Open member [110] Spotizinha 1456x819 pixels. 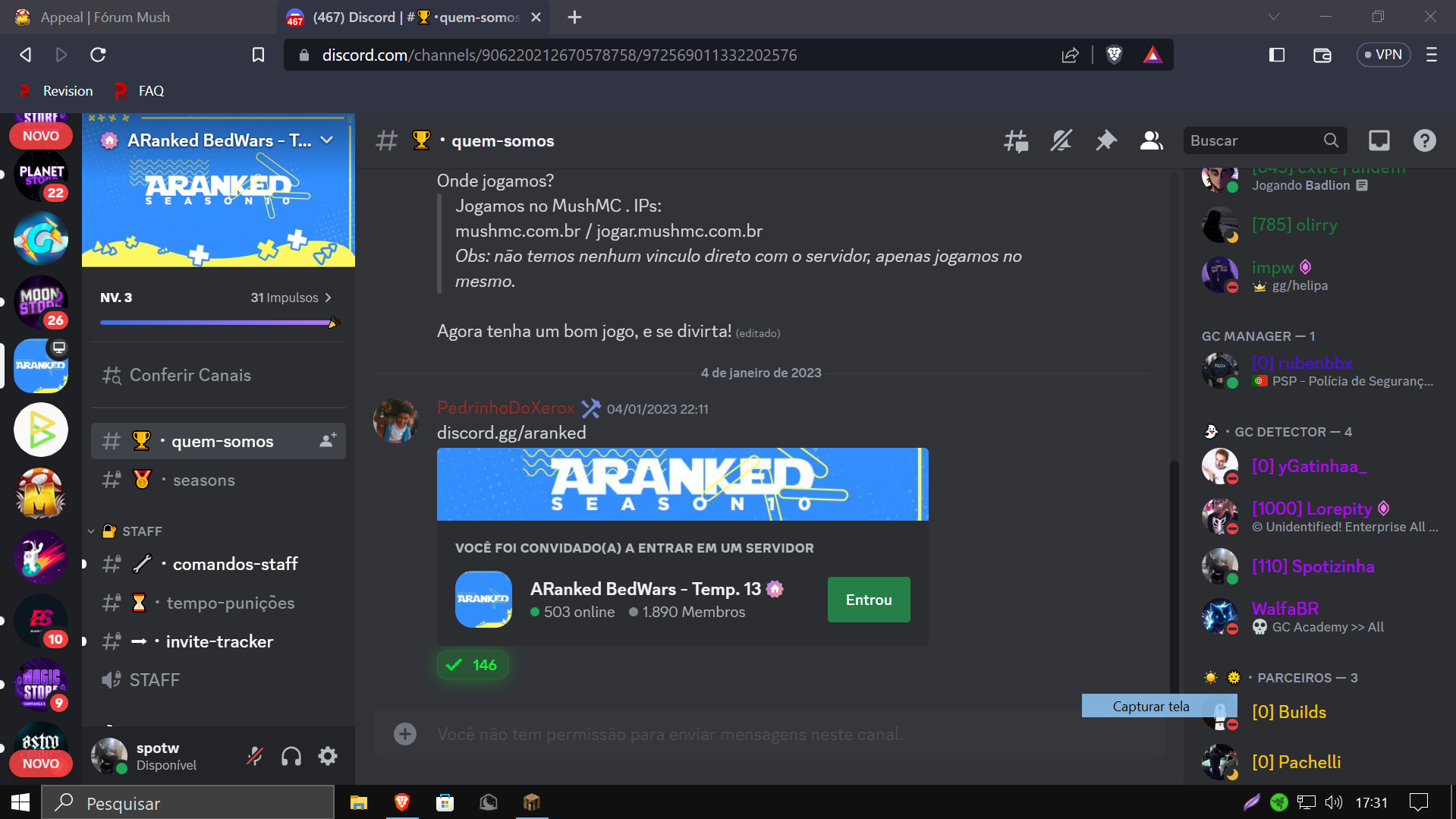click(1318, 567)
